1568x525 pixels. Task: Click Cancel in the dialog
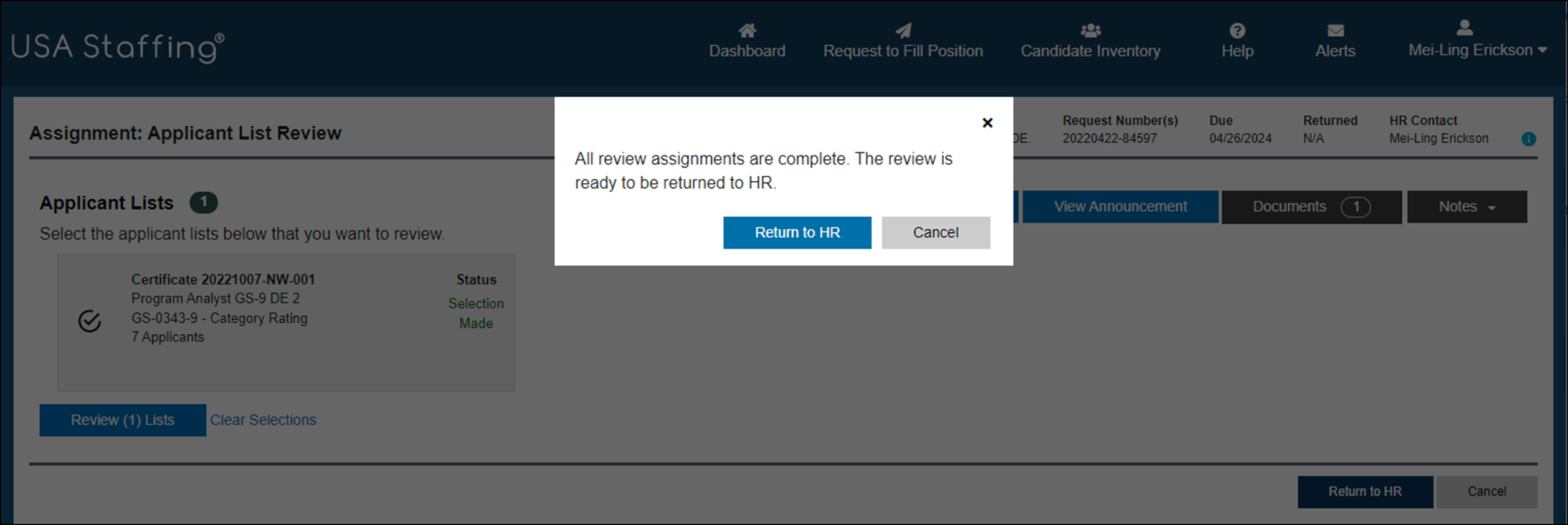[x=936, y=233]
